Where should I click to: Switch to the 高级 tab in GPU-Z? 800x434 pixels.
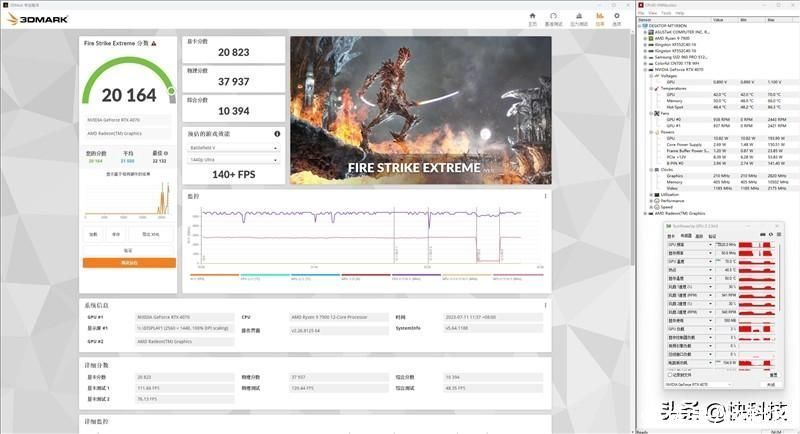699,236
